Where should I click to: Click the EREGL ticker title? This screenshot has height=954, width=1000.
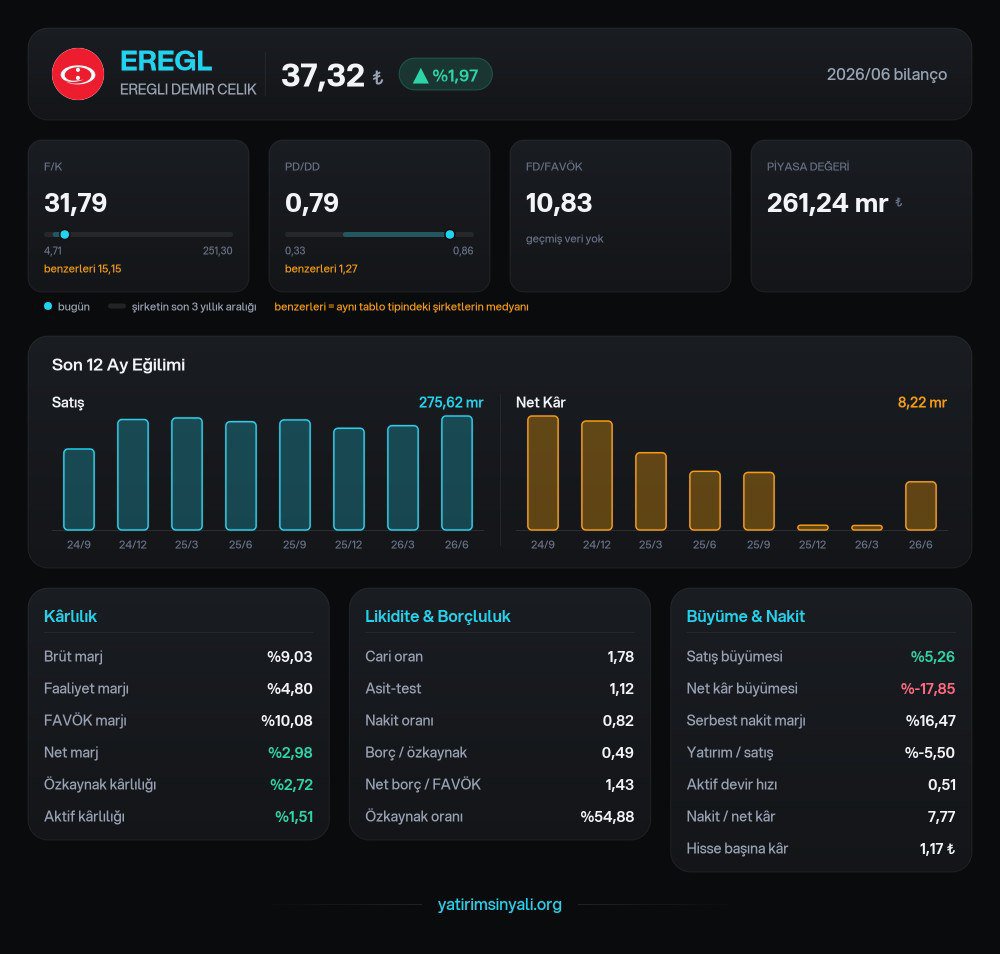tap(166, 61)
